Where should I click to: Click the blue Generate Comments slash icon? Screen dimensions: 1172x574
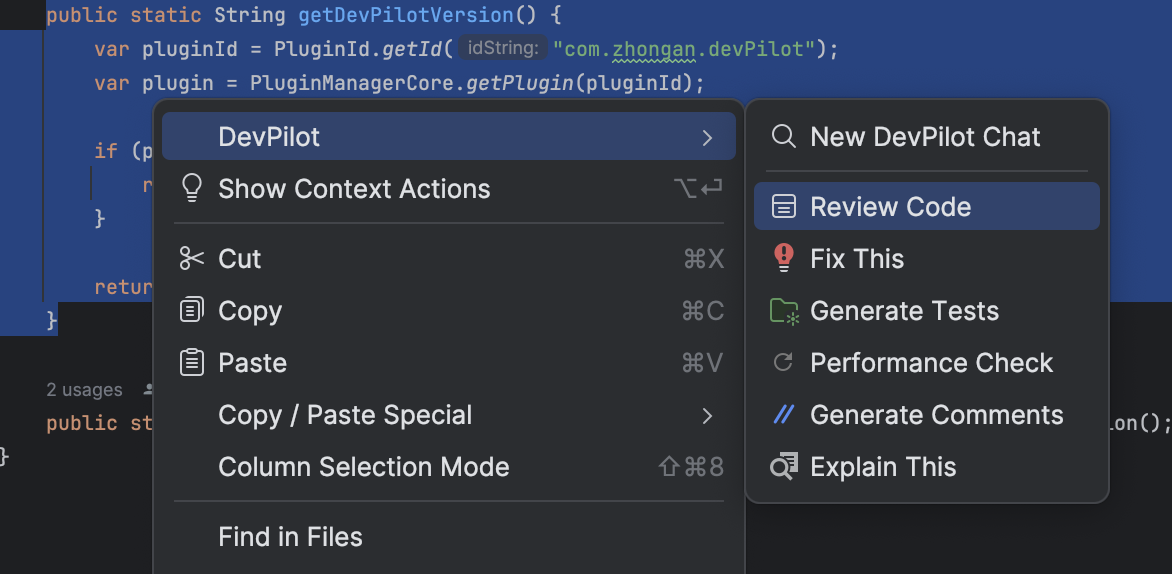(784, 415)
